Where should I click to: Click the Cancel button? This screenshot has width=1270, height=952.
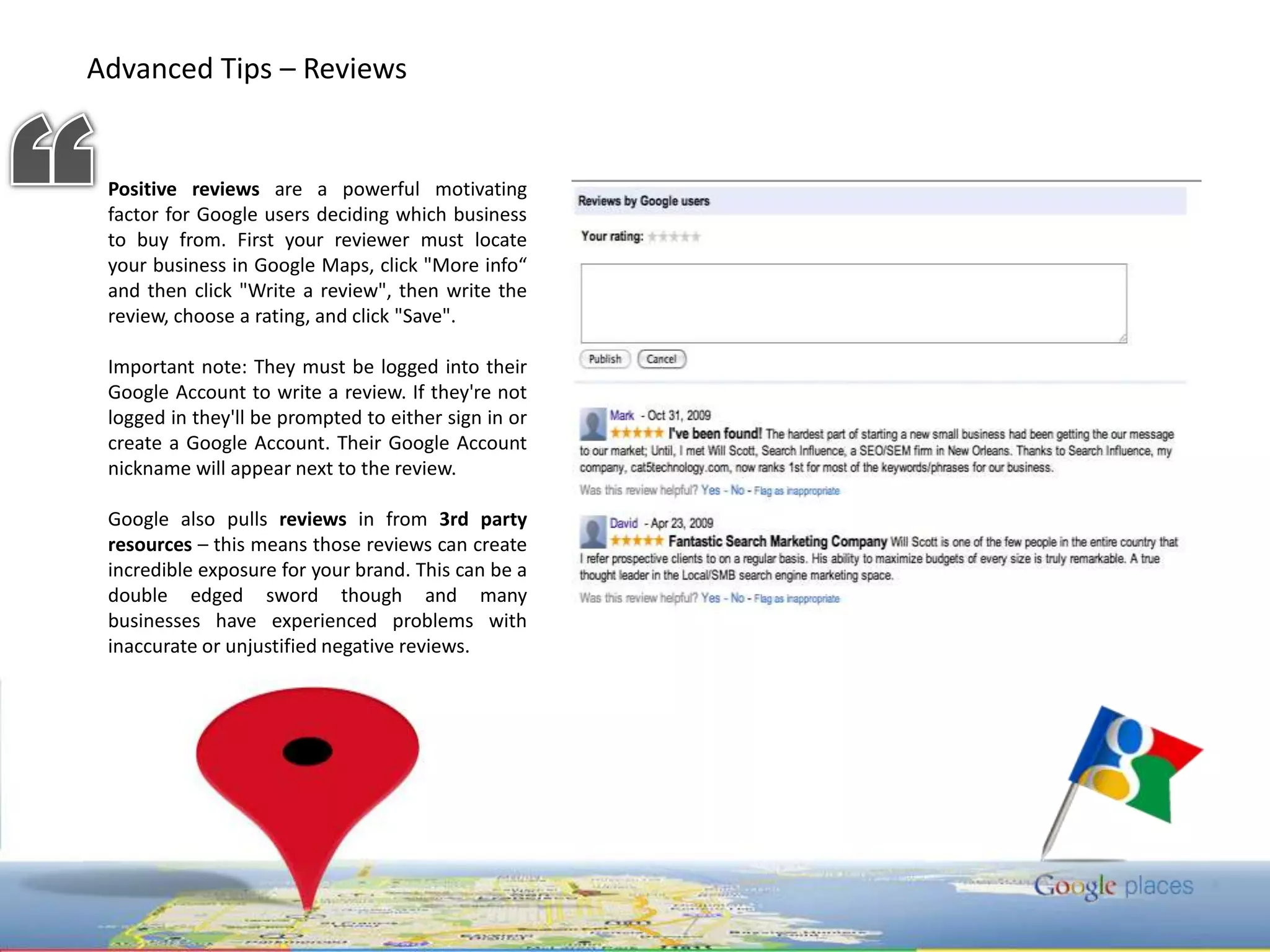point(662,359)
